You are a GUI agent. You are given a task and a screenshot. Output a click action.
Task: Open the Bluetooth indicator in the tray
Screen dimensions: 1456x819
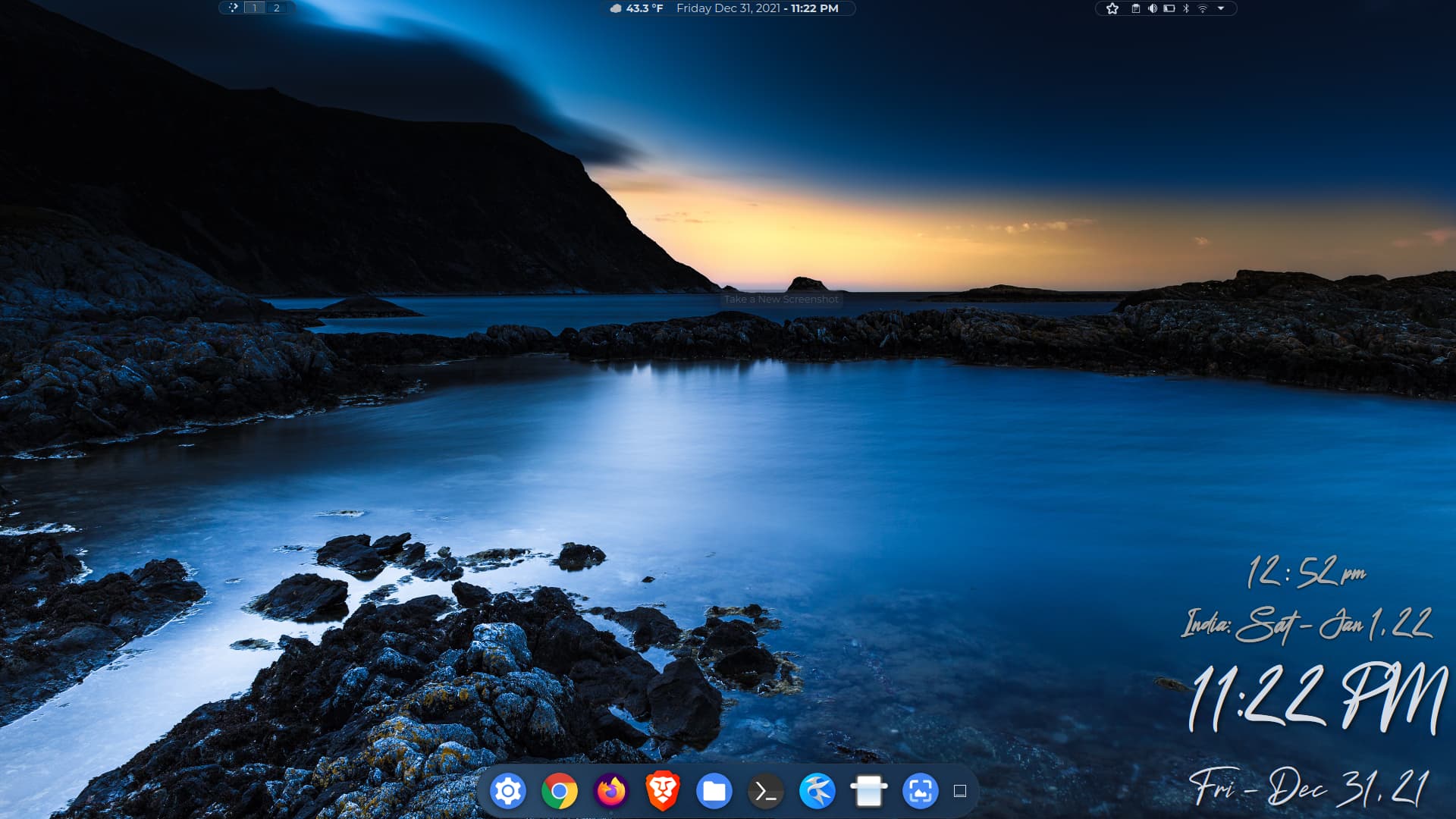pos(1186,8)
